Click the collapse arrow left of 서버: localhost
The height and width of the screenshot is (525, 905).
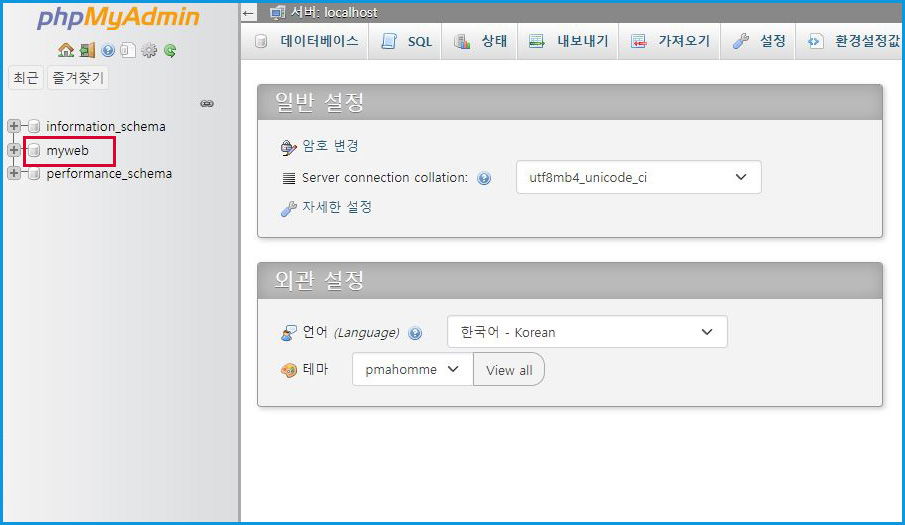(x=249, y=13)
